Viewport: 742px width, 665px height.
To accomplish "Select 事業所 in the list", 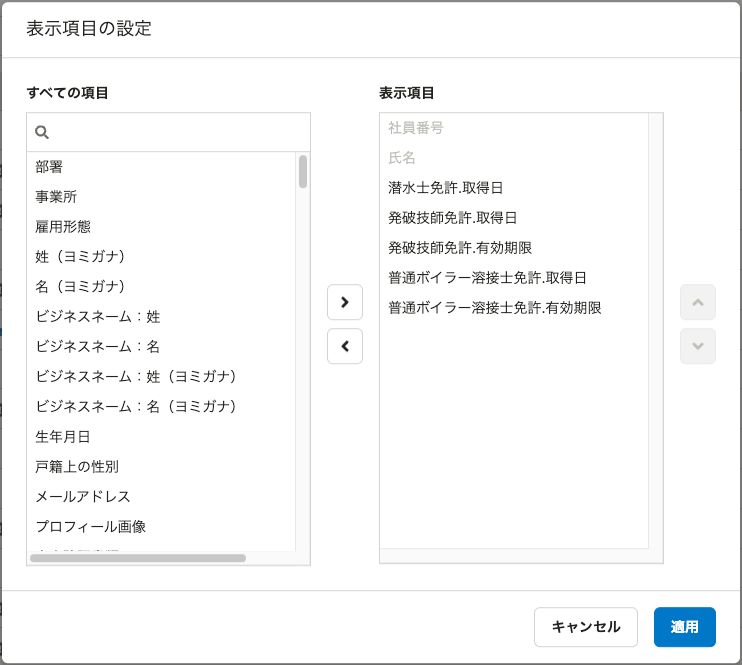I will 56,197.
